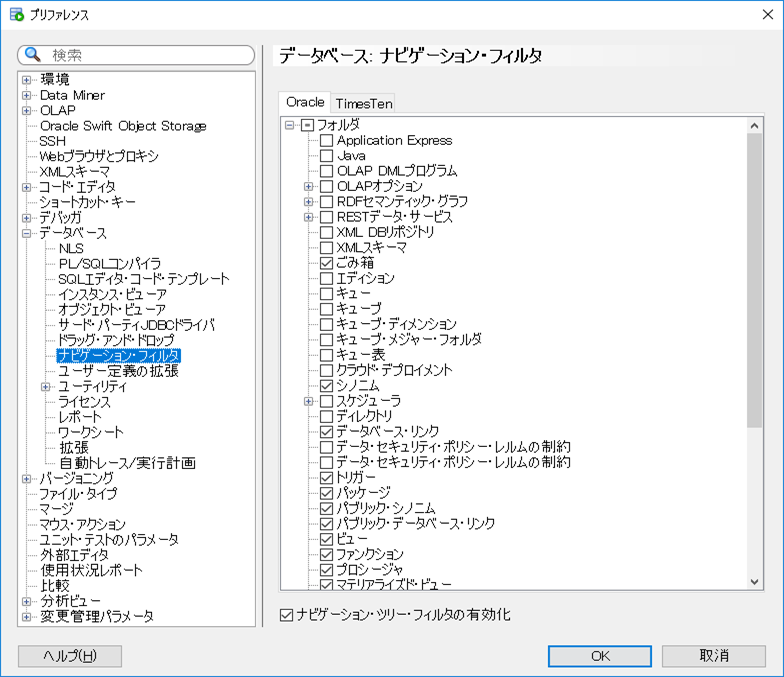Click the 取消 cancel button
This screenshot has height=677, width=784.
coord(714,656)
